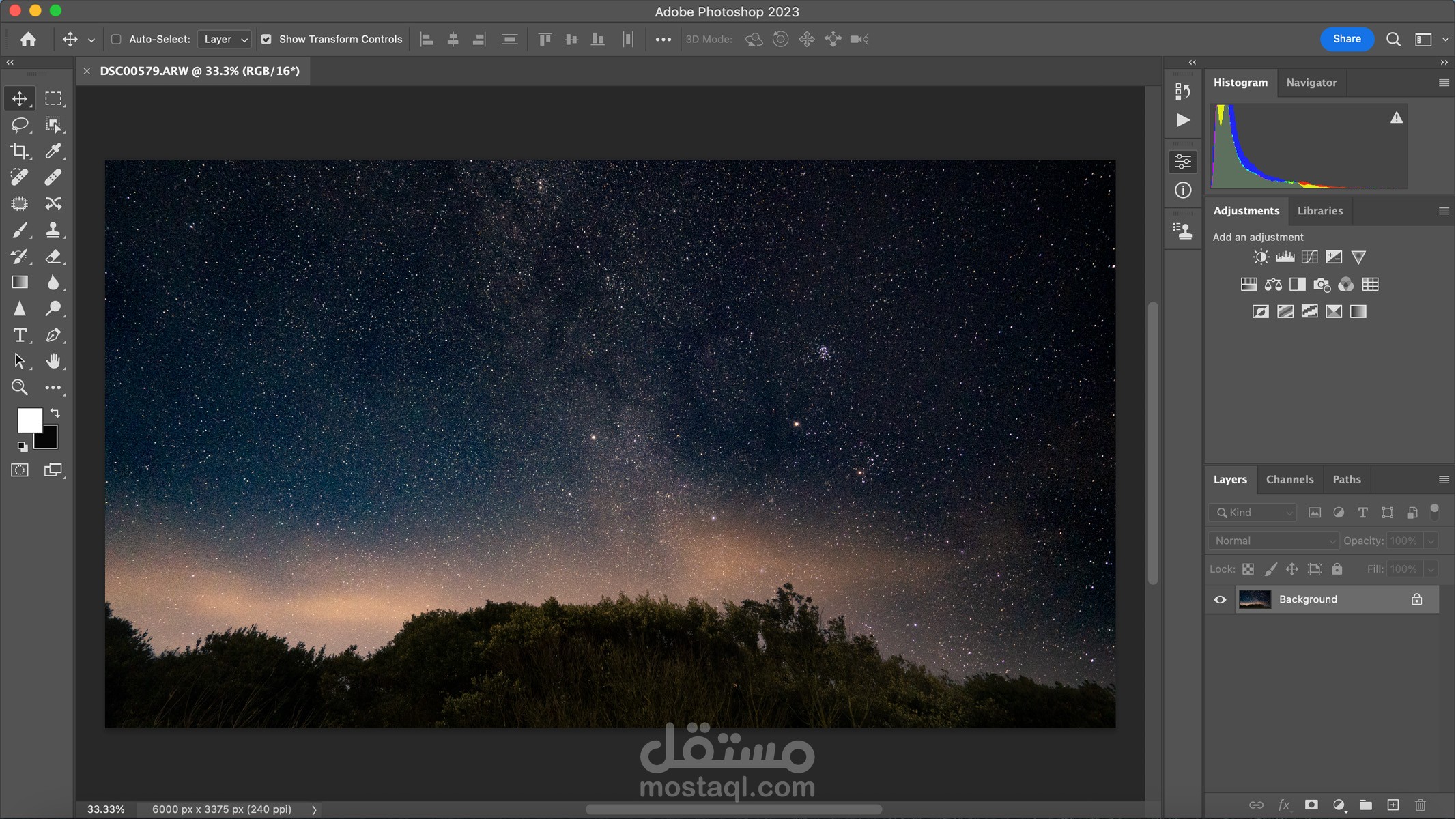Open the layer Kind filter dropdown
Image resolution: width=1456 pixels, height=819 pixels.
pyautogui.click(x=1253, y=513)
